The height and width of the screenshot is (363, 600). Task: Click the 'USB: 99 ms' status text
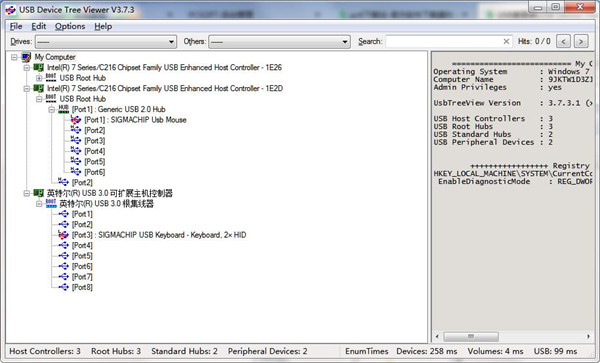pyautogui.click(x=555, y=351)
